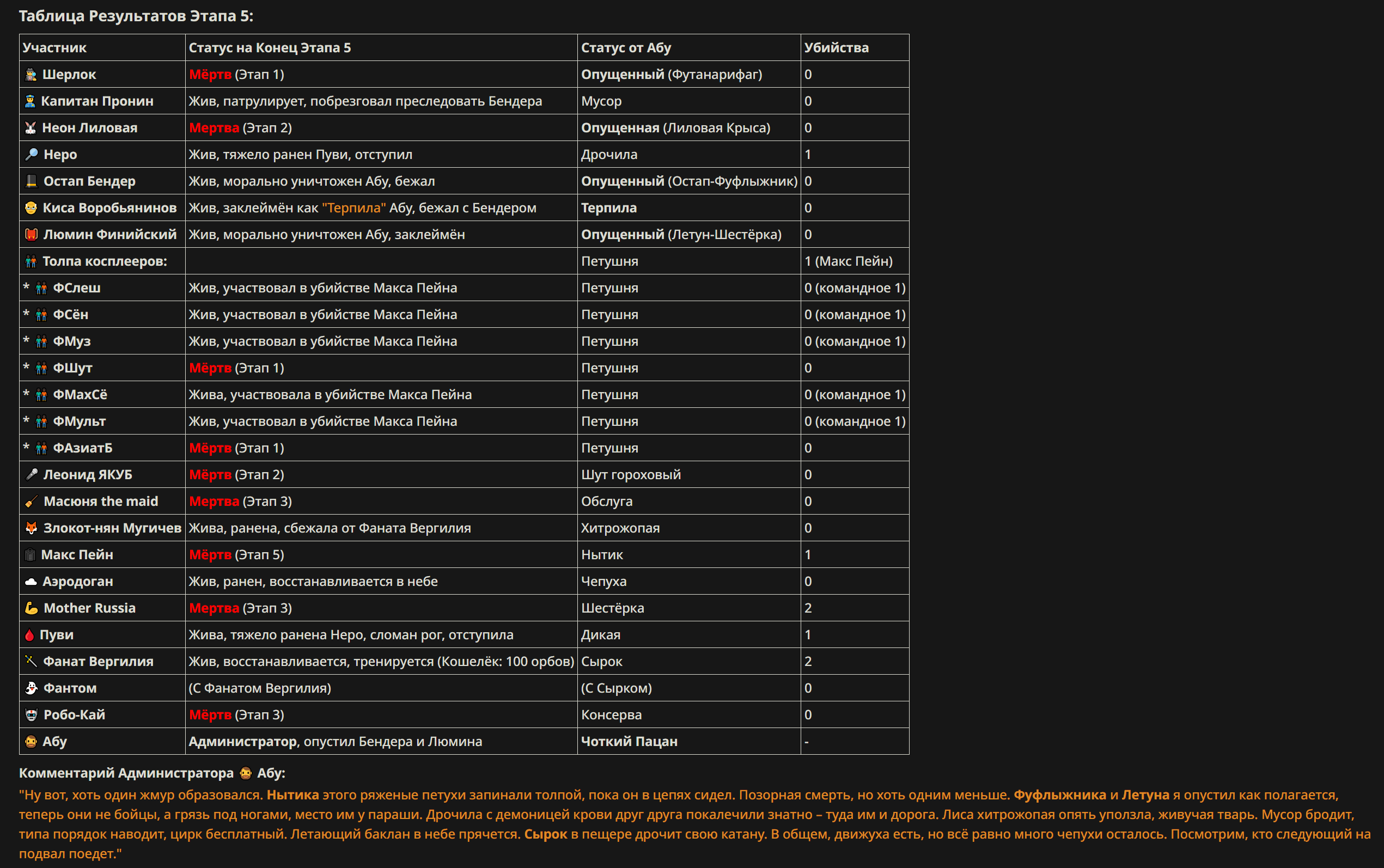
Task: Click the kills cell 1 (Макс Пейн)
Action: pyautogui.click(x=855, y=261)
